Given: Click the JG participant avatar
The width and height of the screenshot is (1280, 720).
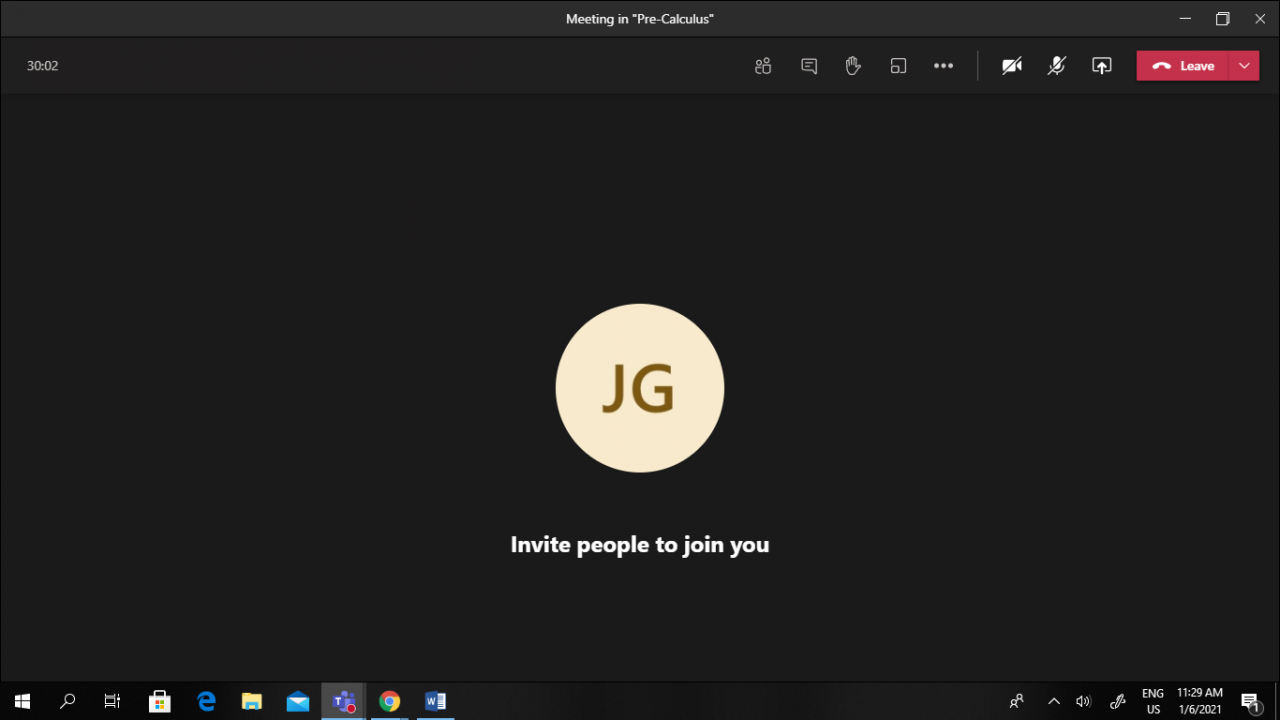Looking at the screenshot, I should tap(640, 388).
